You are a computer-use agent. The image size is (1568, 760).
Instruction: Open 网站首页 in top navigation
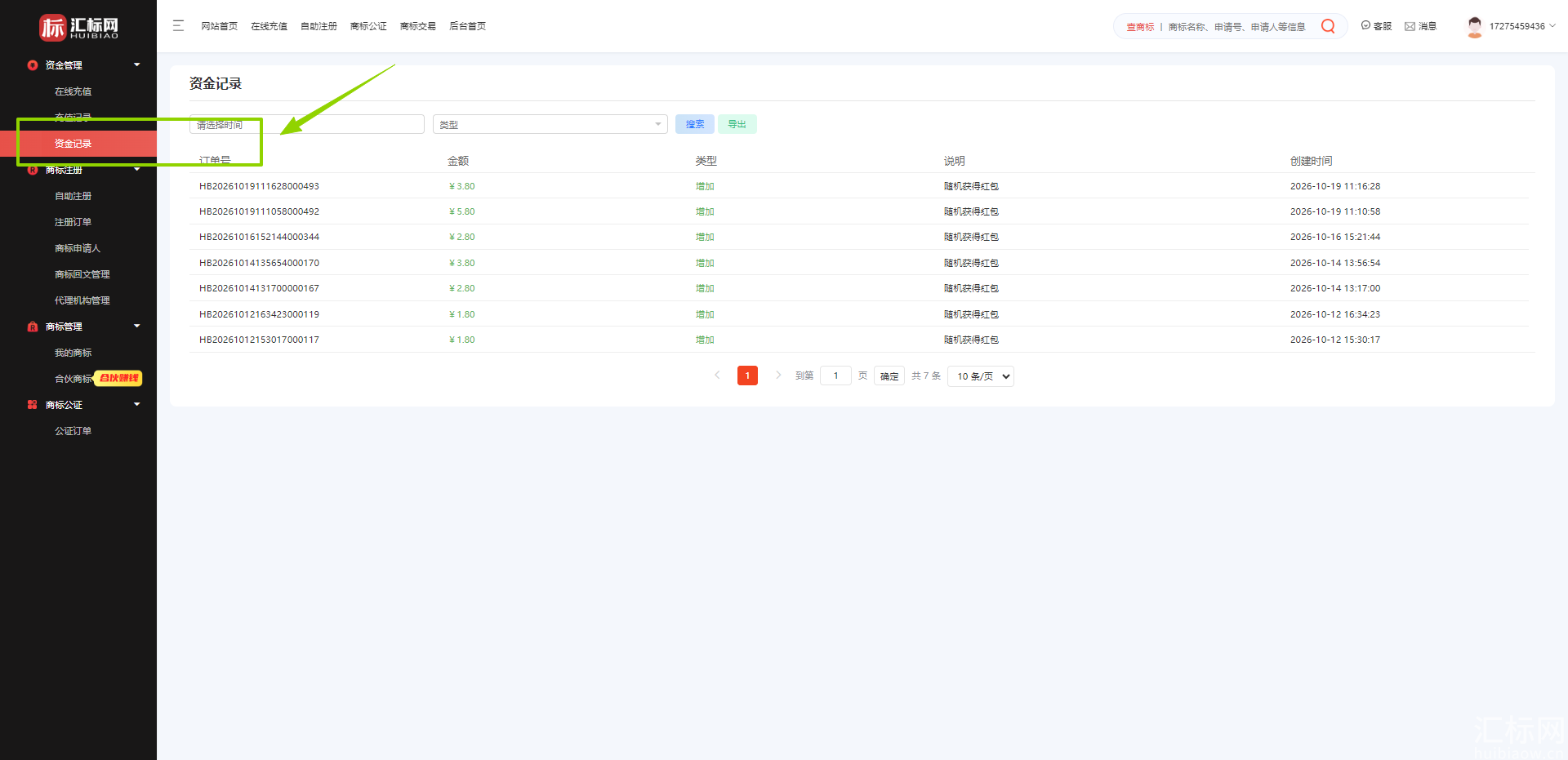click(x=220, y=26)
